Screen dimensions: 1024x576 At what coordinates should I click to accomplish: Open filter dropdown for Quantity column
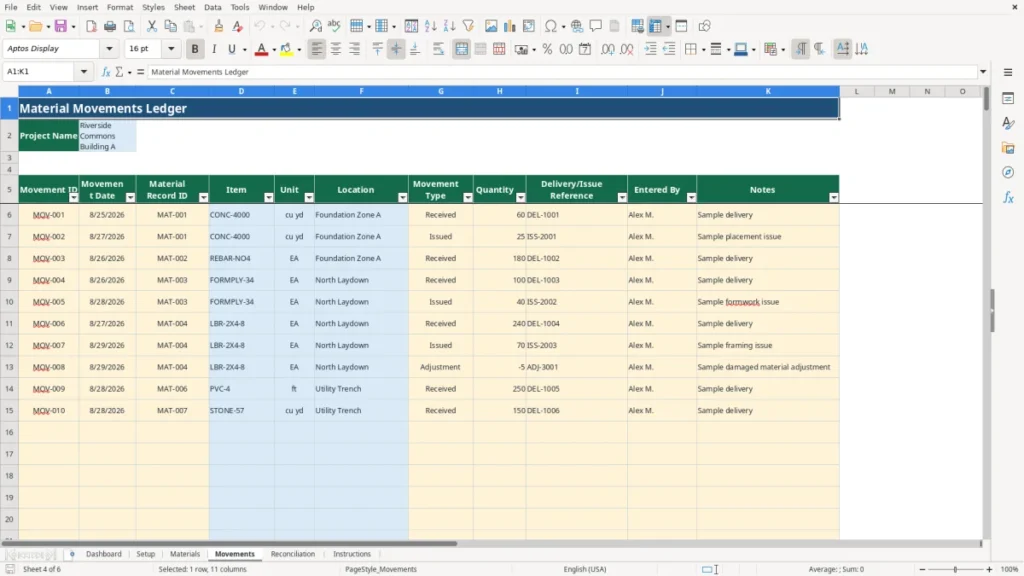coord(520,197)
